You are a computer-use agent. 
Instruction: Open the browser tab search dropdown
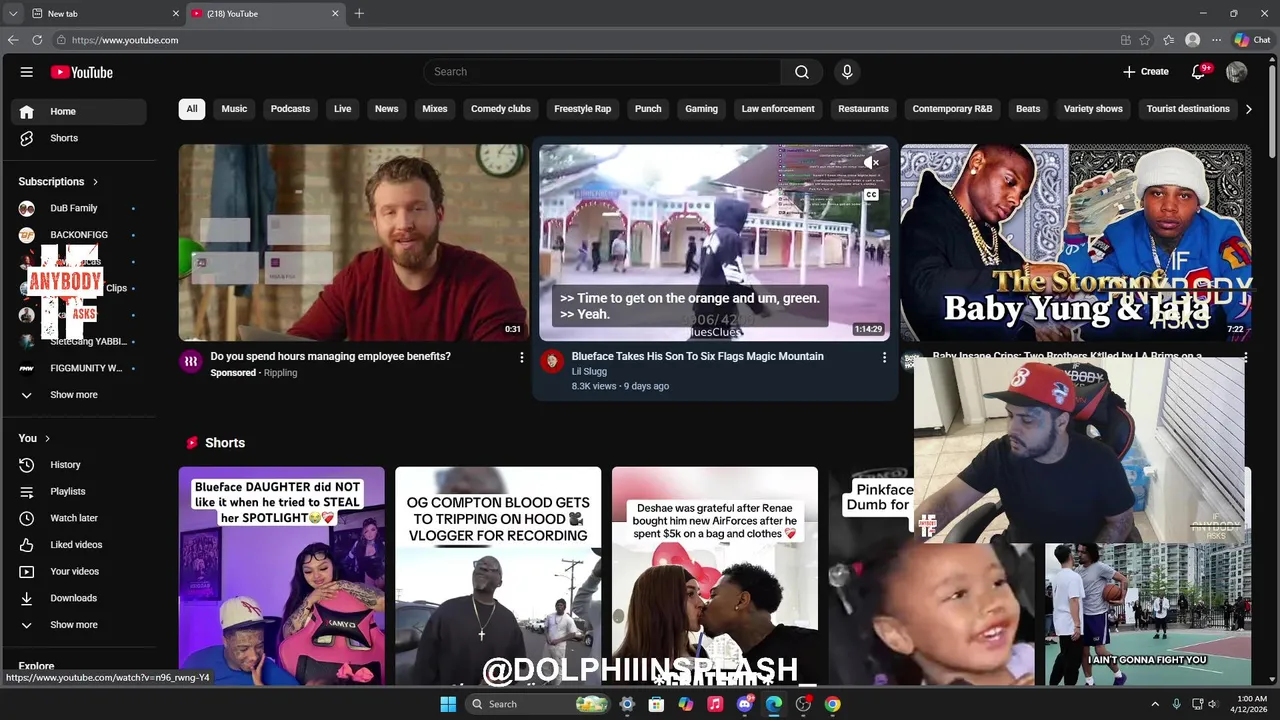pos(13,14)
